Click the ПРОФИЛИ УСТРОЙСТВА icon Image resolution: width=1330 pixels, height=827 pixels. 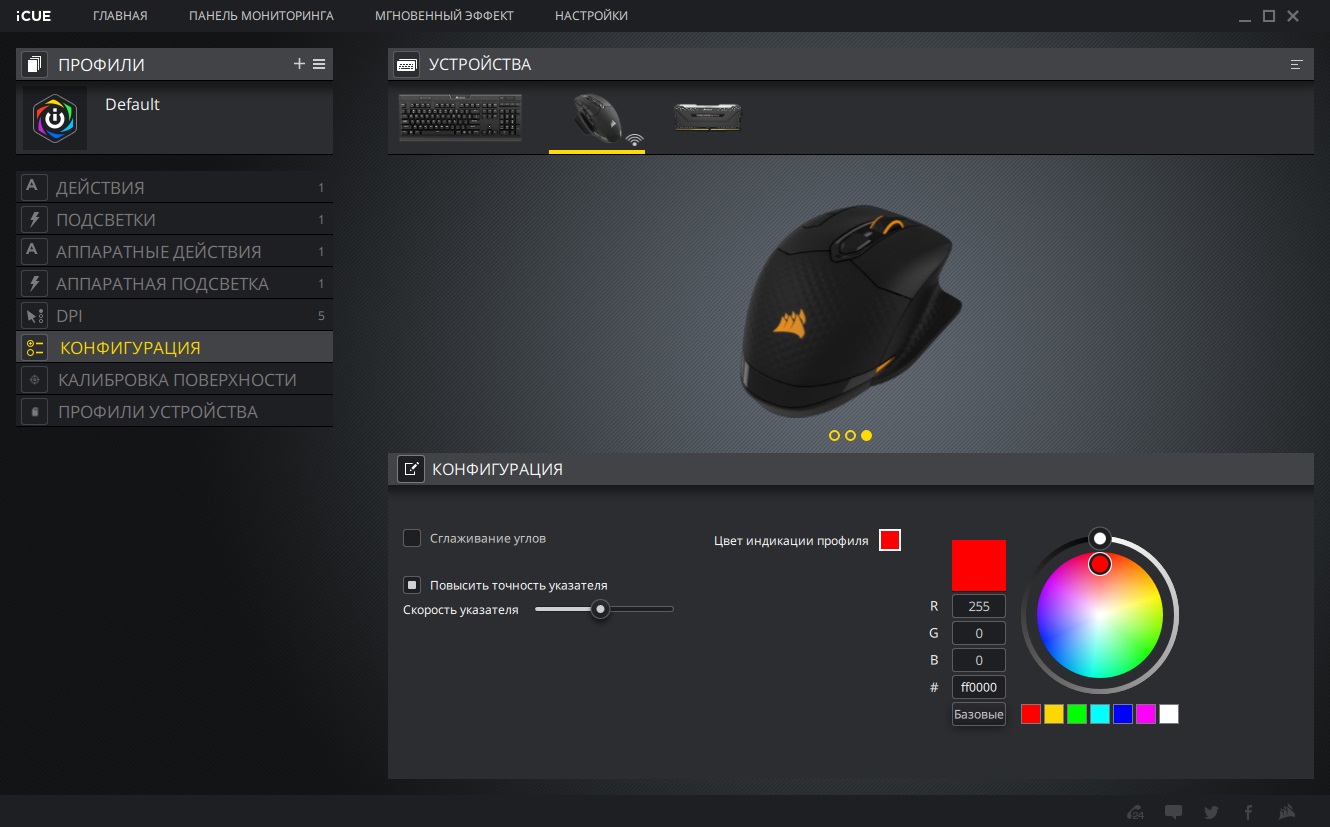[34, 412]
